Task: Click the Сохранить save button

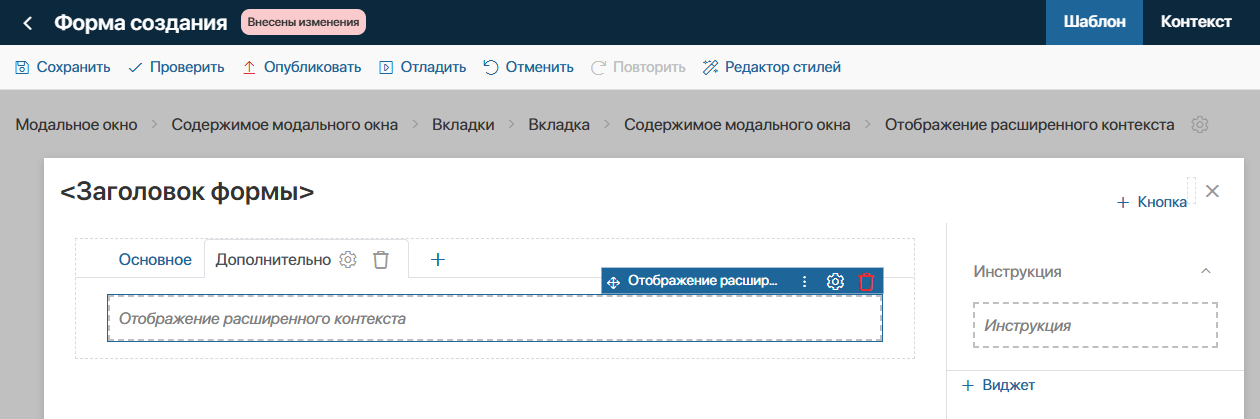Action: coord(62,68)
